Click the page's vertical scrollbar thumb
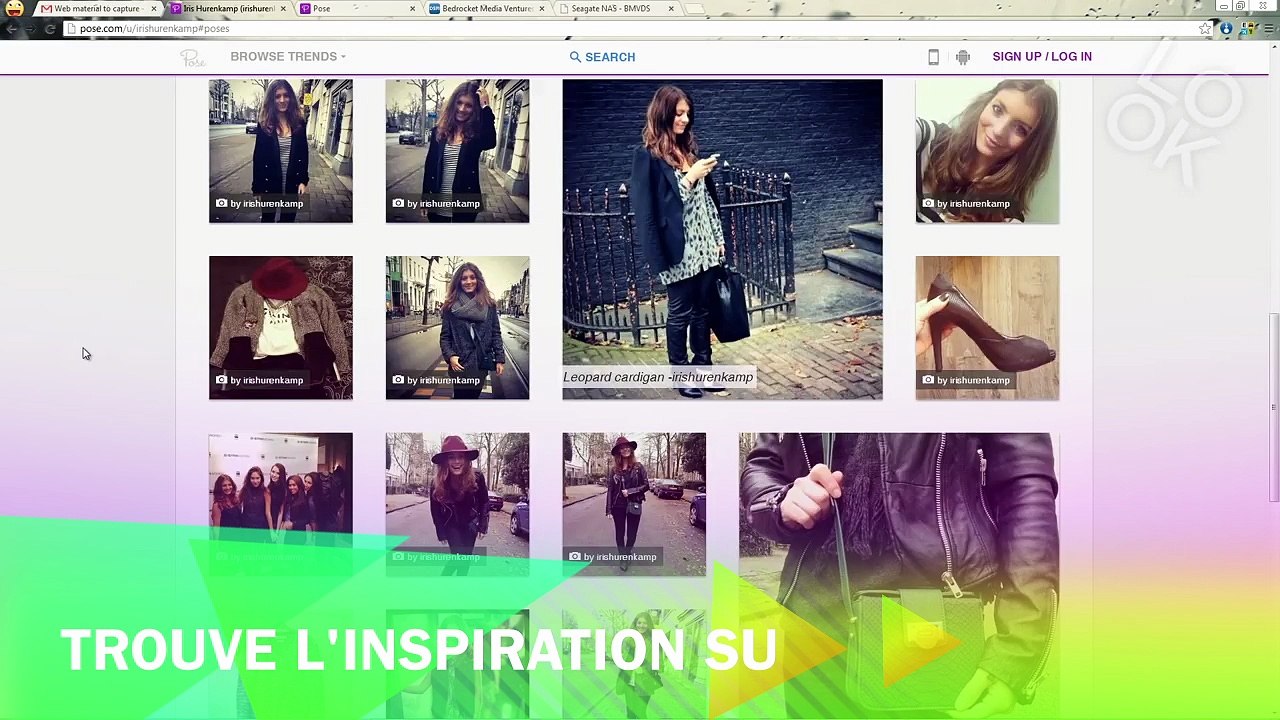1280x720 pixels. pyautogui.click(x=1273, y=408)
